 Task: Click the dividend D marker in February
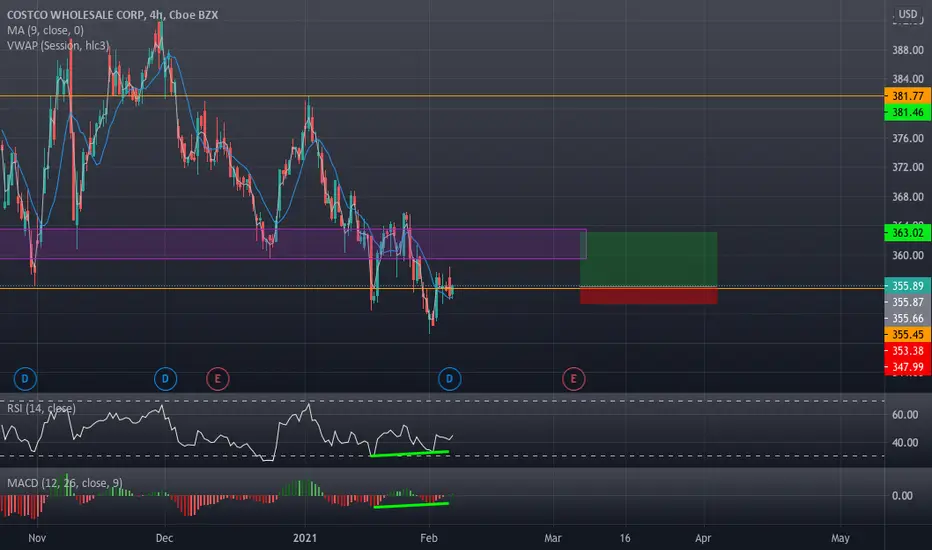[449, 379]
